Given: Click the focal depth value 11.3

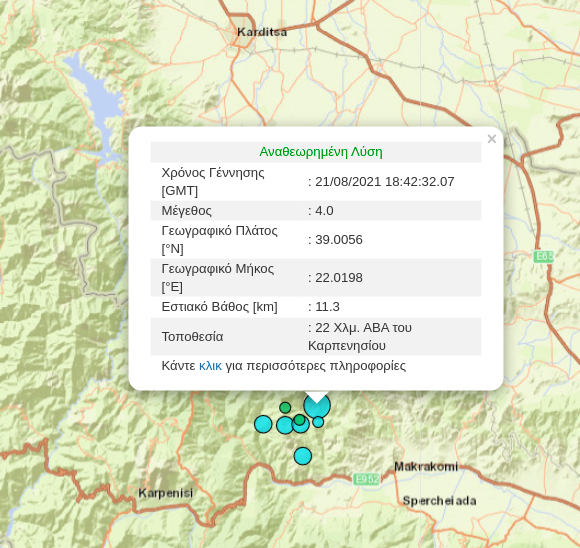Looking at the screenshot, I should (327, 307).
